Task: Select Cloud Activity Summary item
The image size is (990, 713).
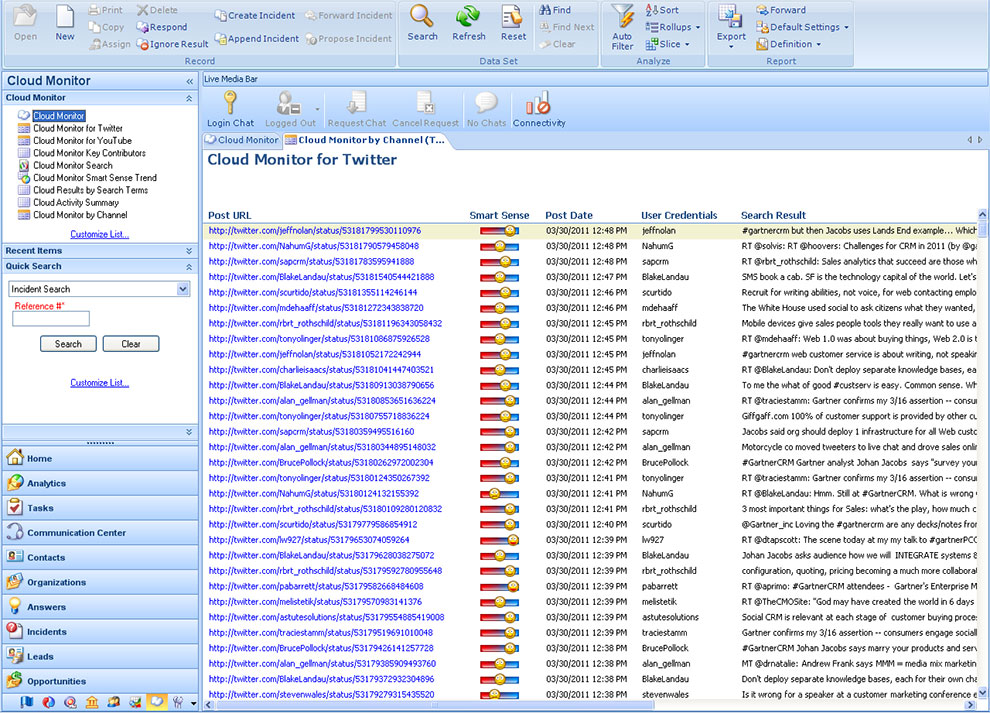Action: click(x=76, y=203)
